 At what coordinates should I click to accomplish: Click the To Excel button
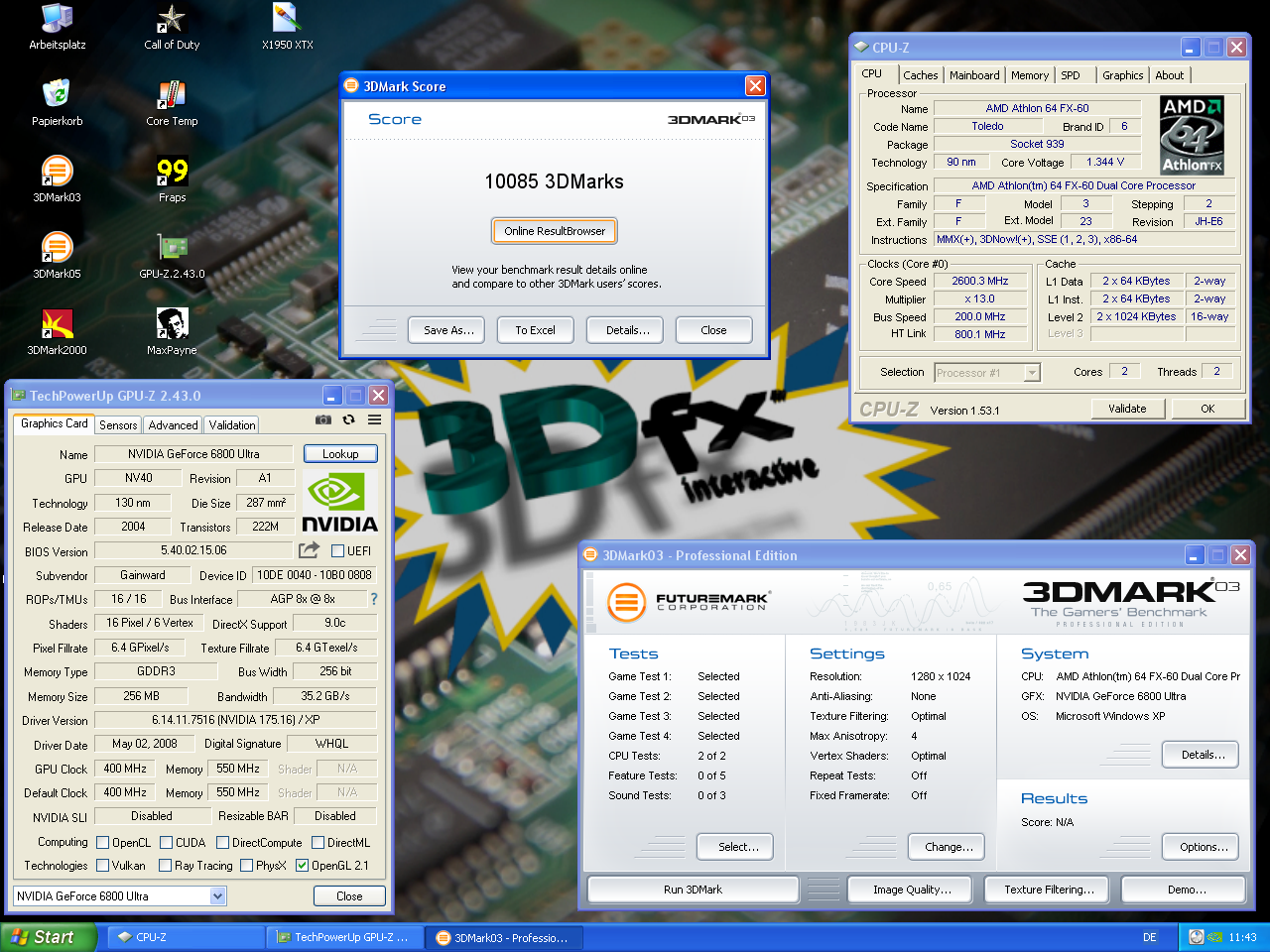[535, 330]
